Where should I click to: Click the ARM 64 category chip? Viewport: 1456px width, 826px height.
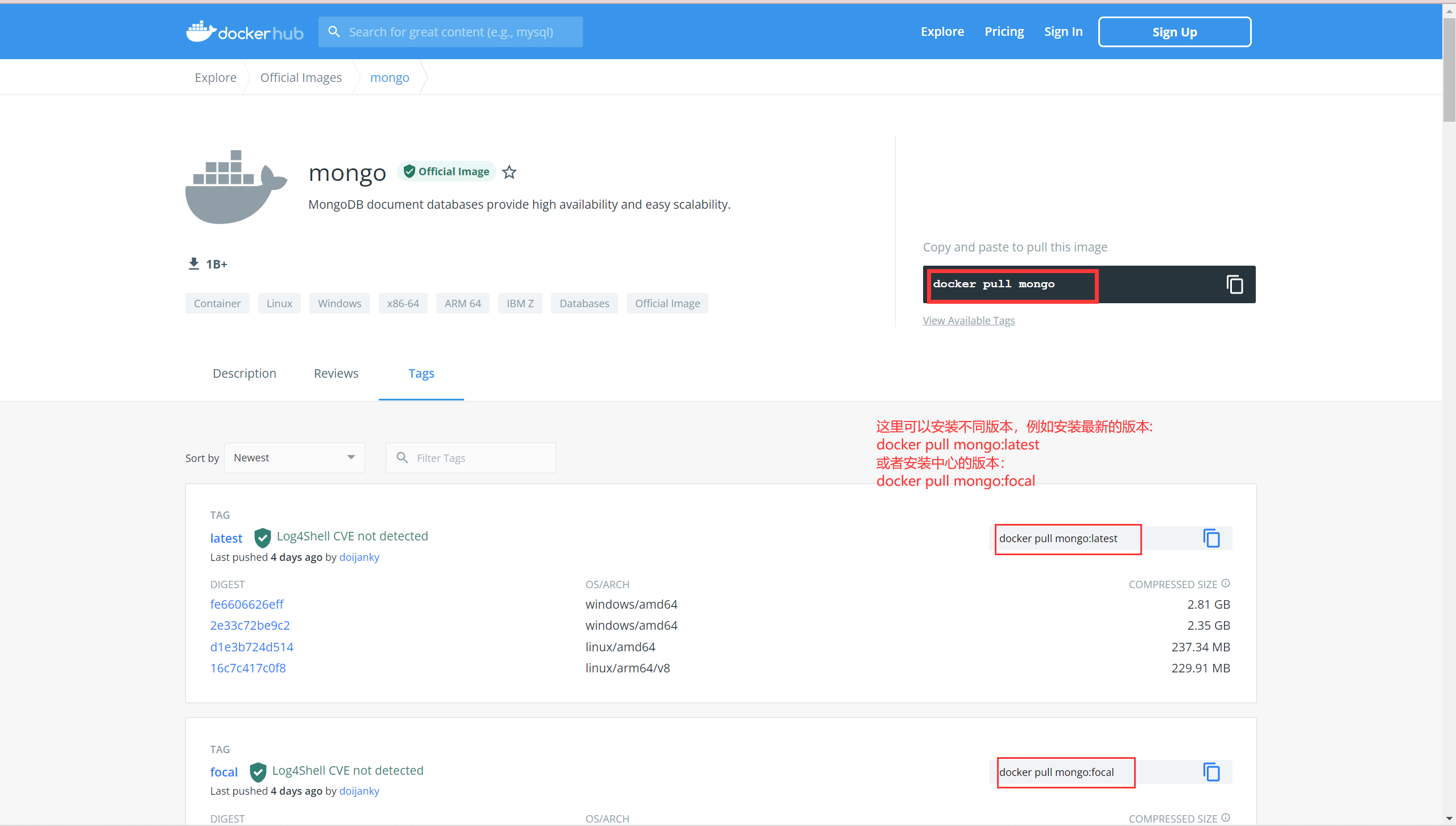463,303
